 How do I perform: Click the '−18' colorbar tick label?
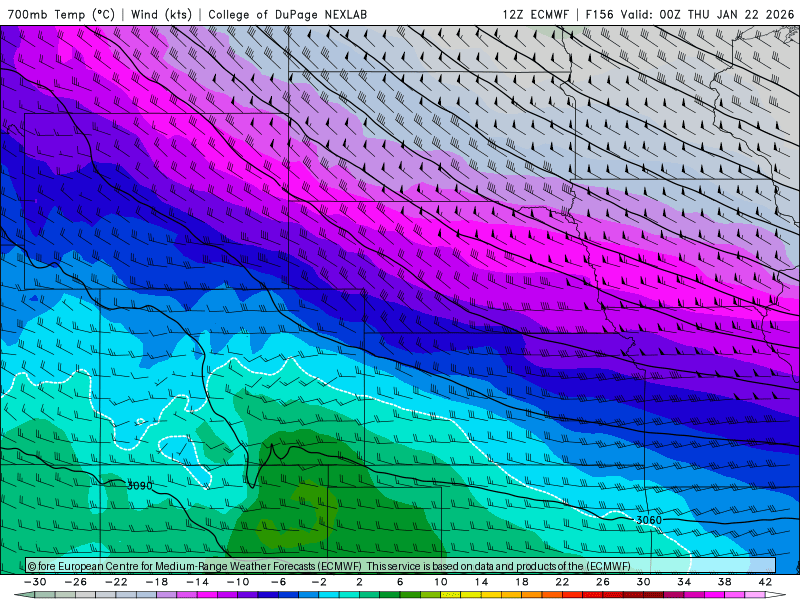tap(157, 582)
